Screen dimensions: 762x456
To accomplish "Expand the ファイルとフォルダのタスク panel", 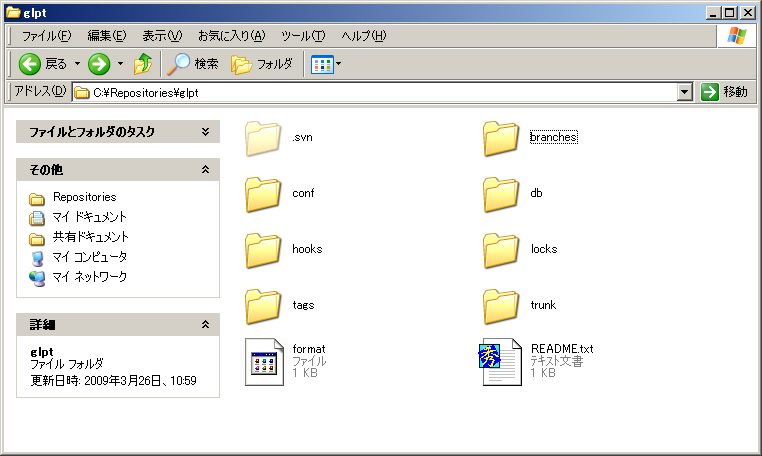I will (206, 132).
